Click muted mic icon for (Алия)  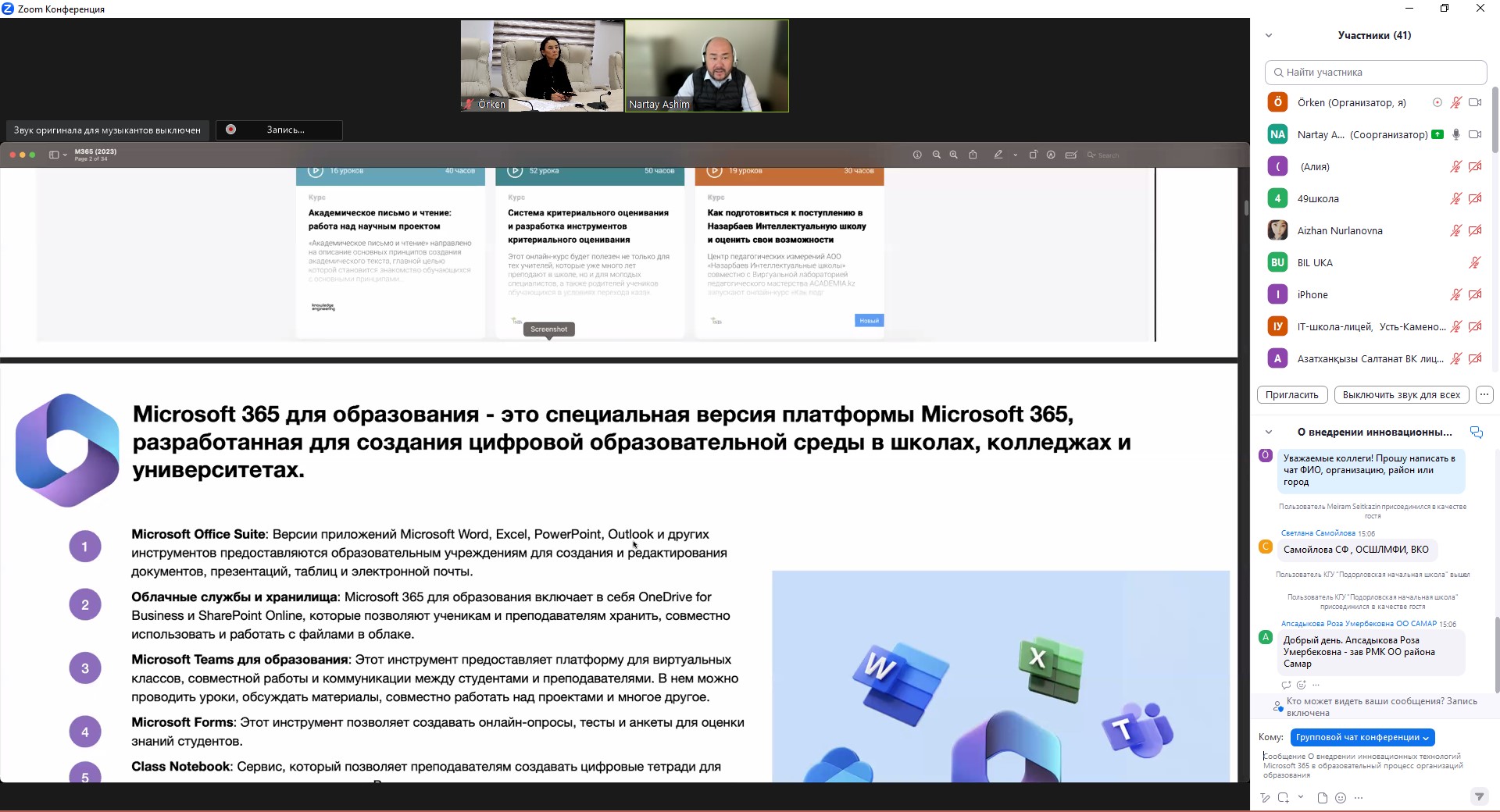(x=1456, y=166)
